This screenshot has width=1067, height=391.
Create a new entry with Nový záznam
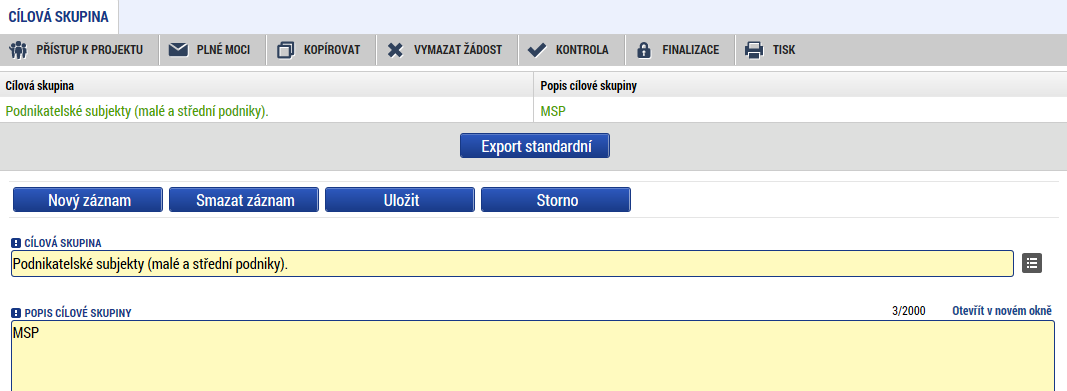point(88,200)
